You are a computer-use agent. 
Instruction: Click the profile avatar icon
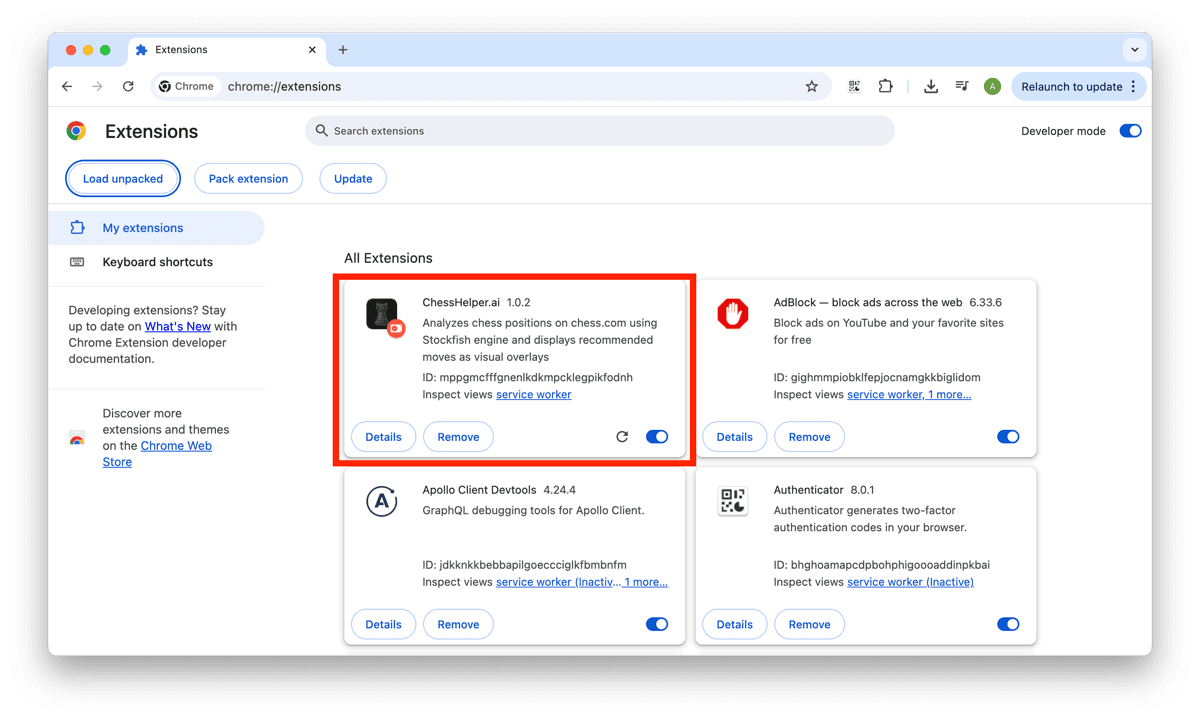(991, 86)
